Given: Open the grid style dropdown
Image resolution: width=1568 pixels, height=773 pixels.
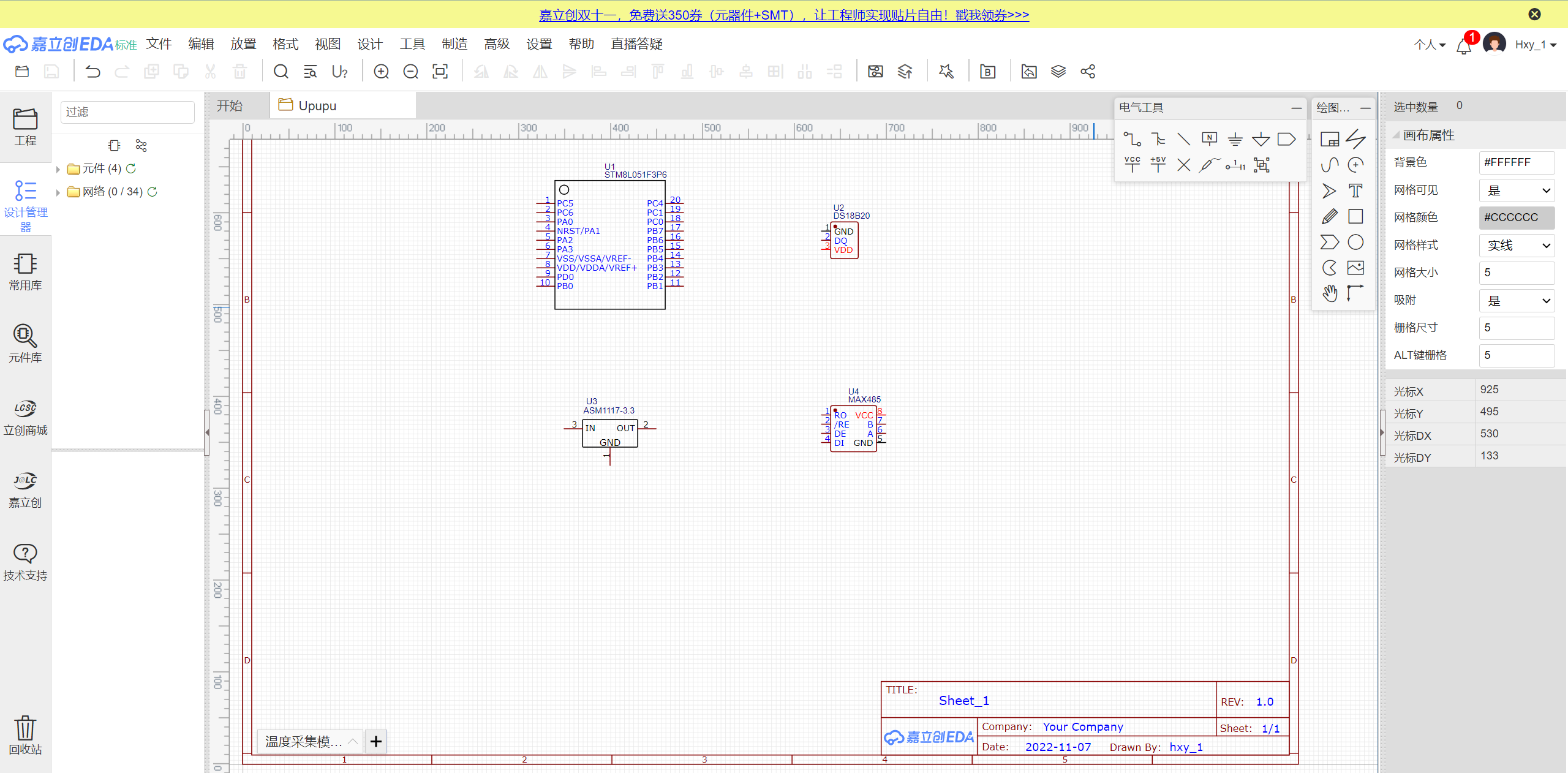Looking at the screenshot, I should 1517,246.
